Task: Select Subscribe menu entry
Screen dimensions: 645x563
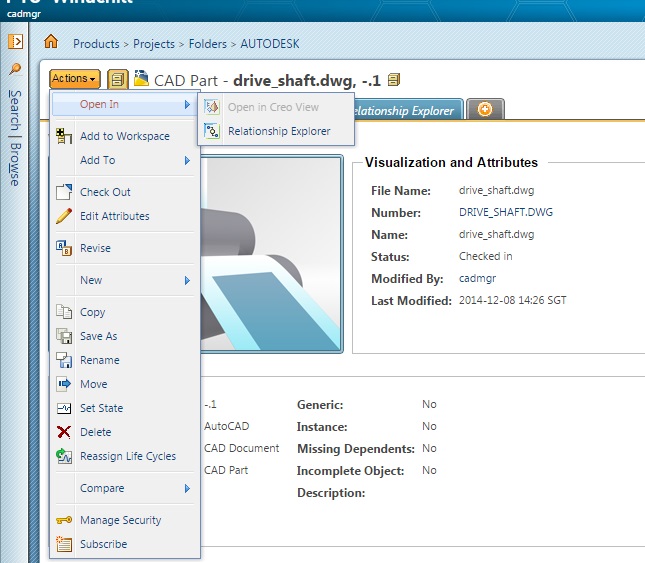Action: click(125, 544)
